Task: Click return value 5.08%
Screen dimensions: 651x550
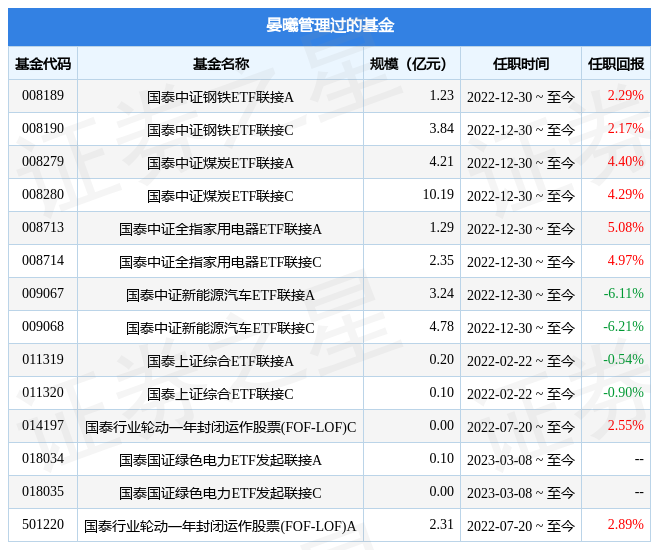Action: pyautogui.click(x=625, y=227)
